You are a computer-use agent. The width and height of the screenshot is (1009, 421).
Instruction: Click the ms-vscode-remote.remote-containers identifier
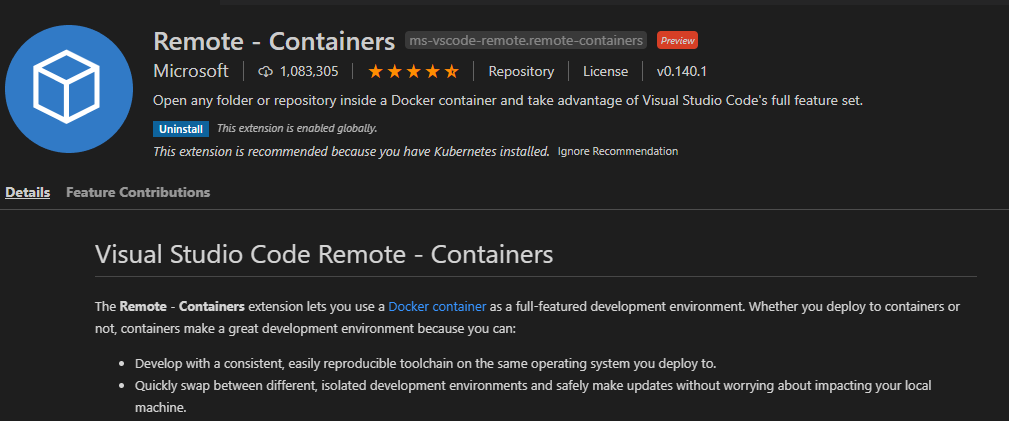coord(526,41)
